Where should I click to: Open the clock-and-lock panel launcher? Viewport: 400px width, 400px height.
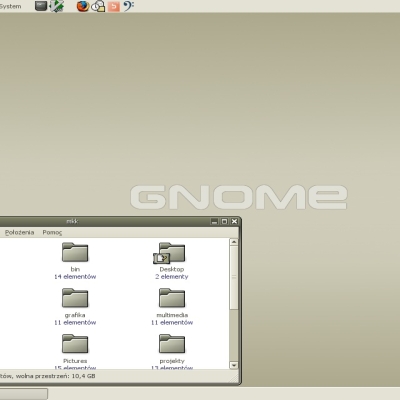[98, 6]
